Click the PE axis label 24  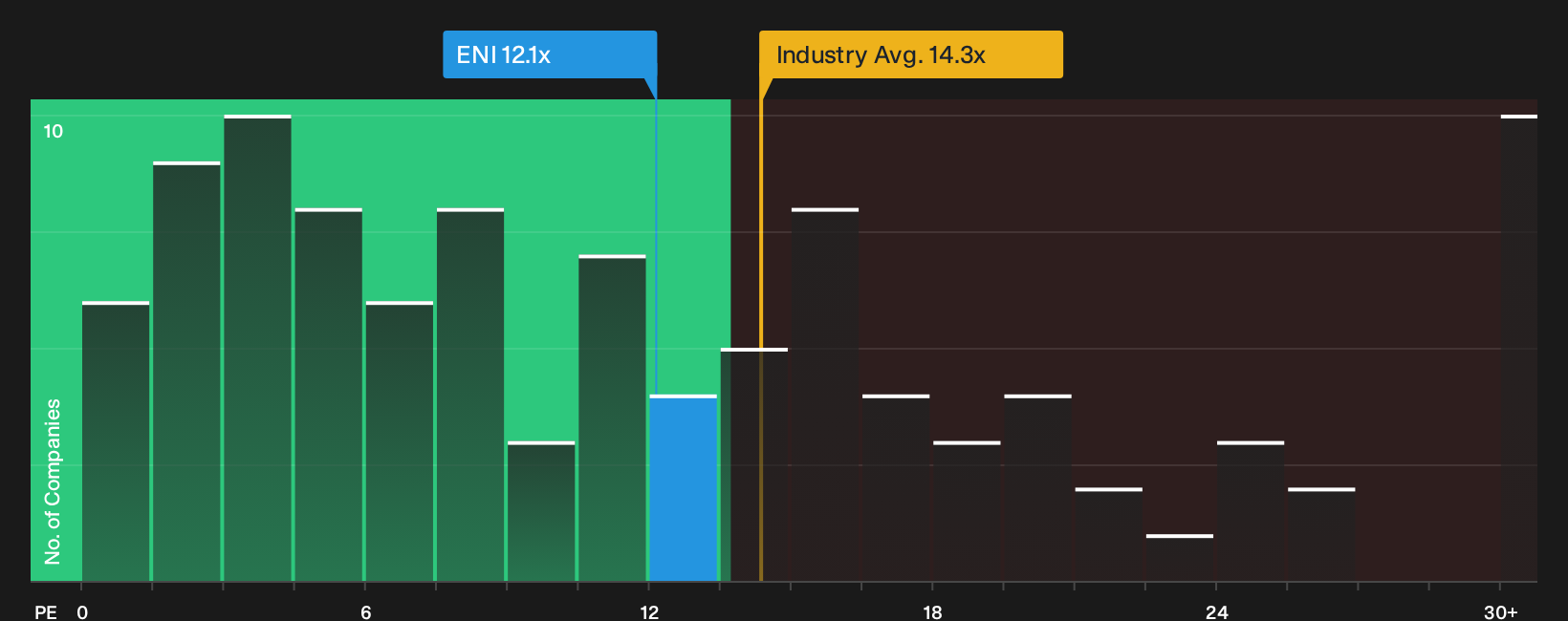tap(1216, 612)
